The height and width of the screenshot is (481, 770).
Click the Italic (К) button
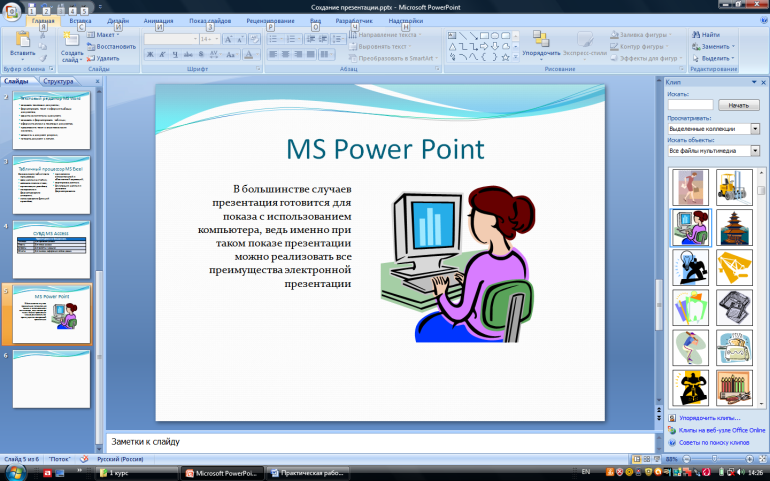[x=163, y=55]
